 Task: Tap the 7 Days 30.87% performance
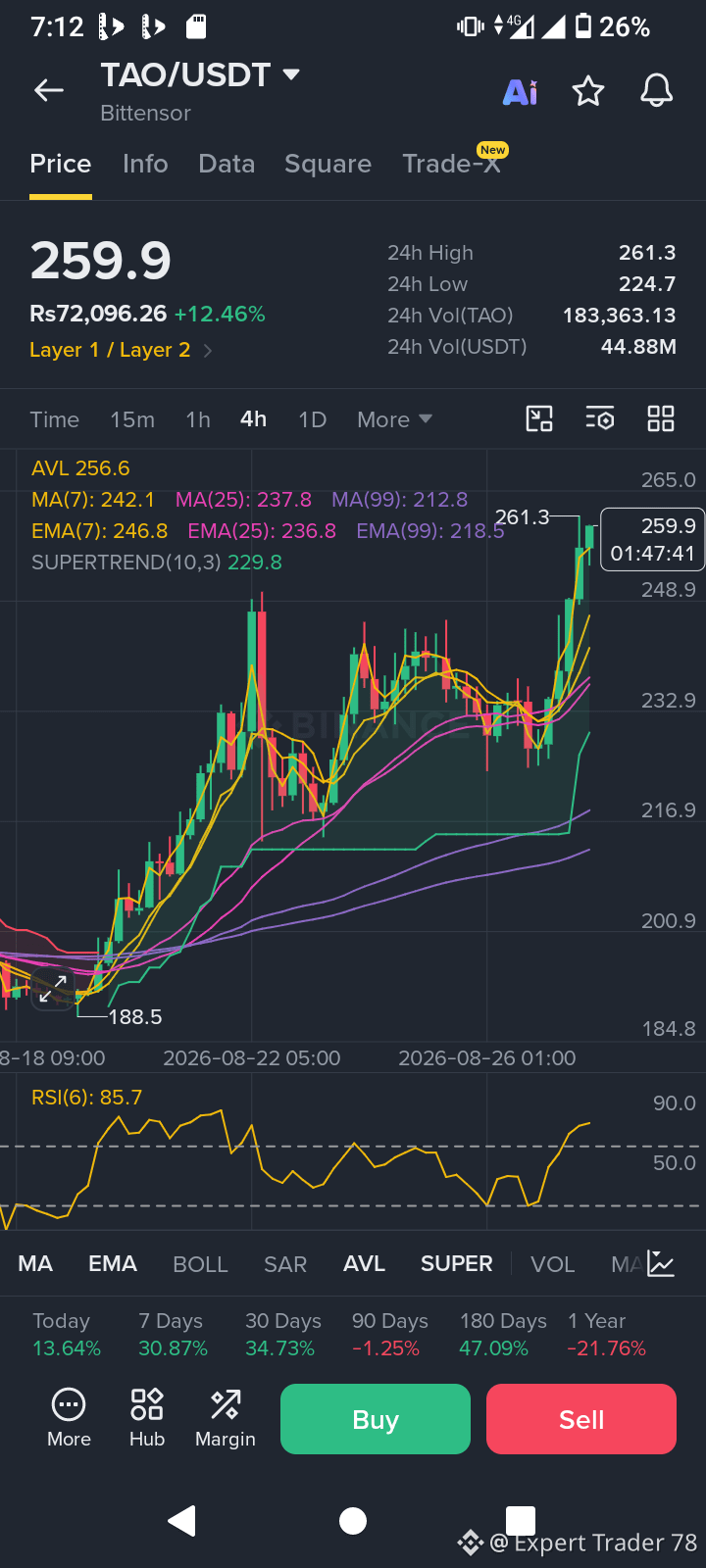tap(173, 1335)
